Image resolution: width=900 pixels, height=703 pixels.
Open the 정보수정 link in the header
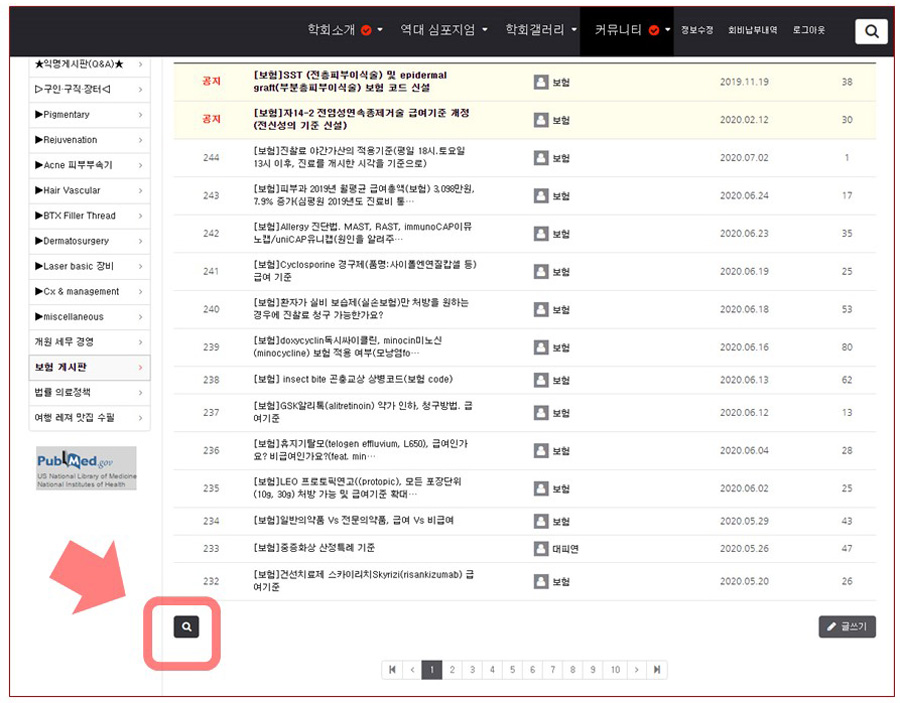point(697,30)
